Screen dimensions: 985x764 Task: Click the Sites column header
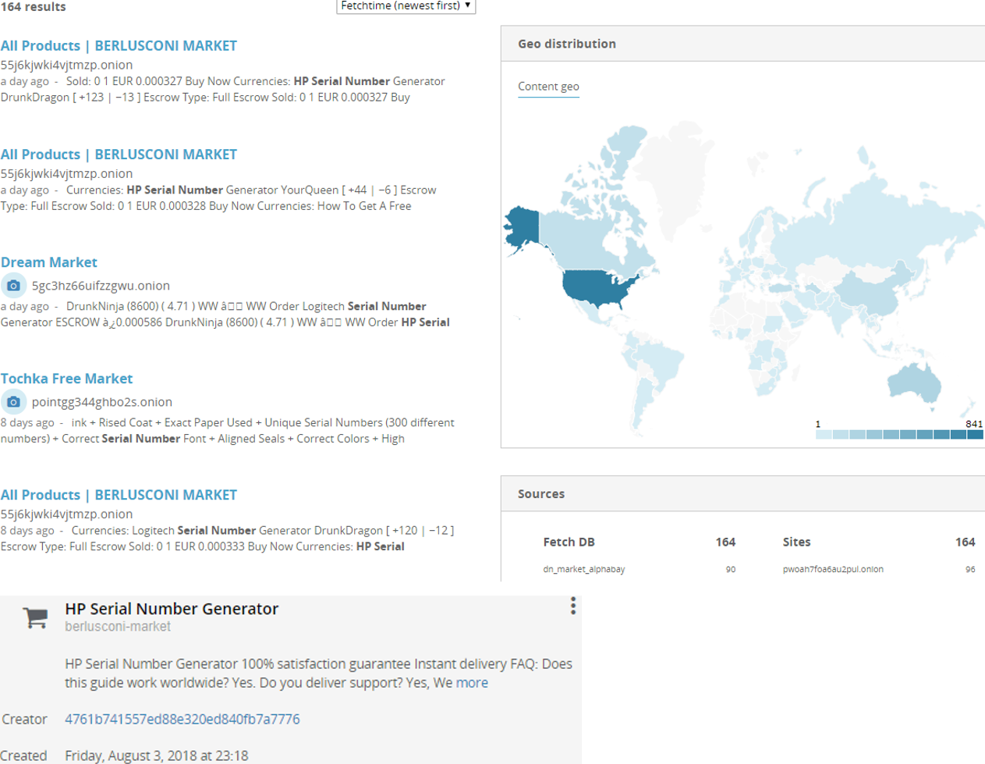pos(797,542)
